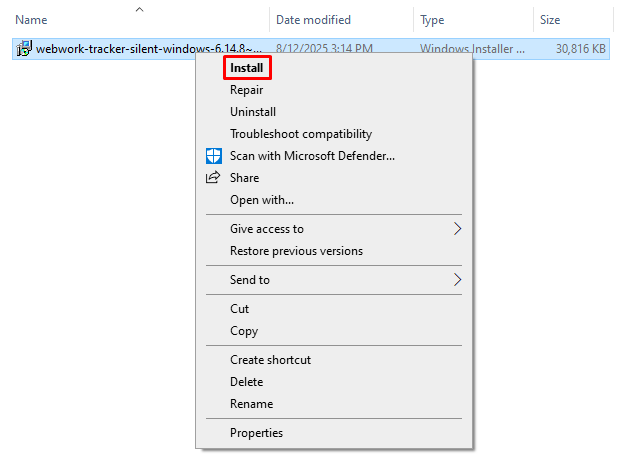627x474 pixels.
Task: Expand the Send to submenu arrow
Action: pos(457,279)
